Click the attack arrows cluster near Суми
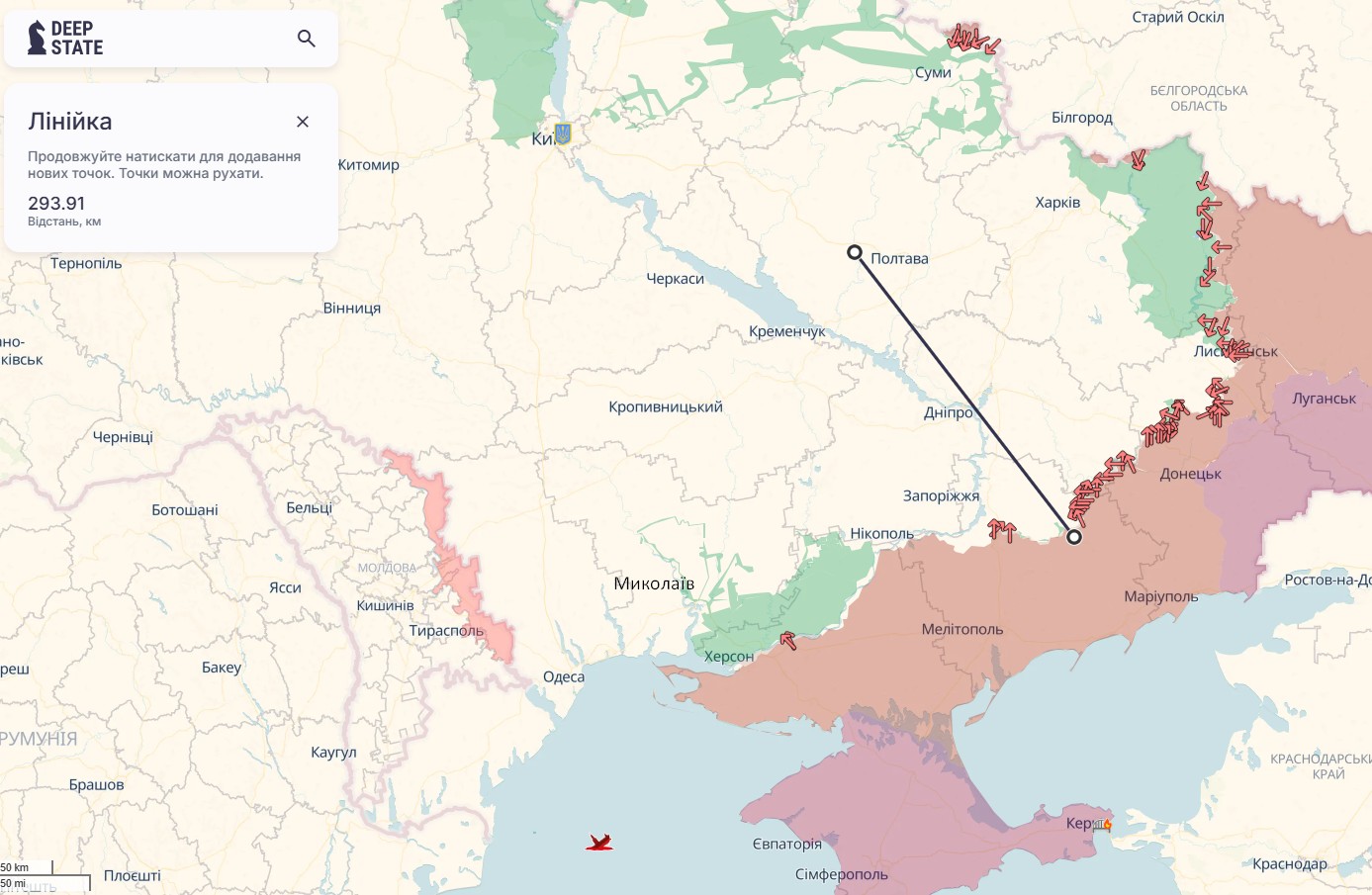Viewport: 1372px width, 895px height. point(971,40)
